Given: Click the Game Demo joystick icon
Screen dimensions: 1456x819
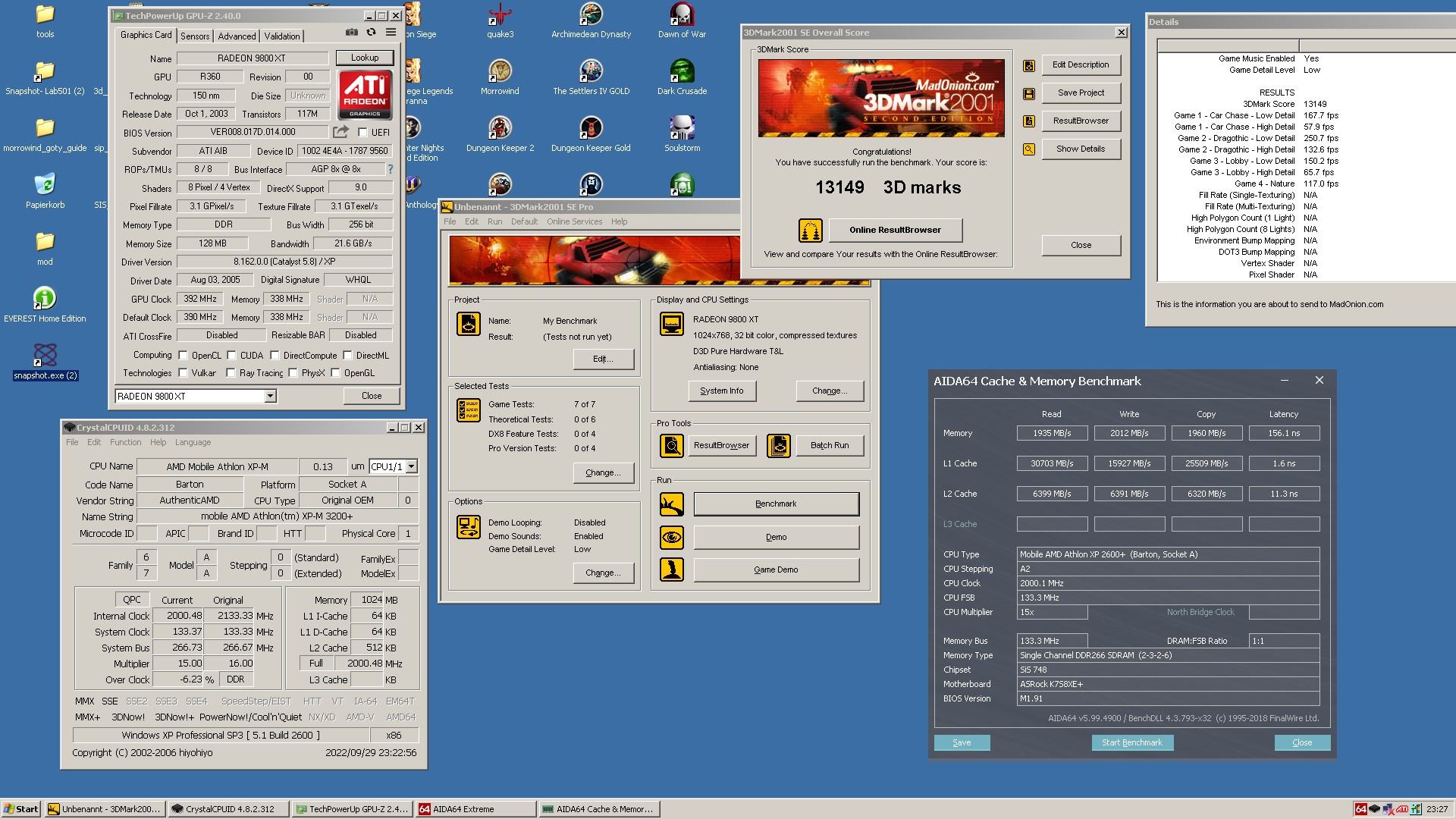Looking at the screenshot, I should pos(671,570).
